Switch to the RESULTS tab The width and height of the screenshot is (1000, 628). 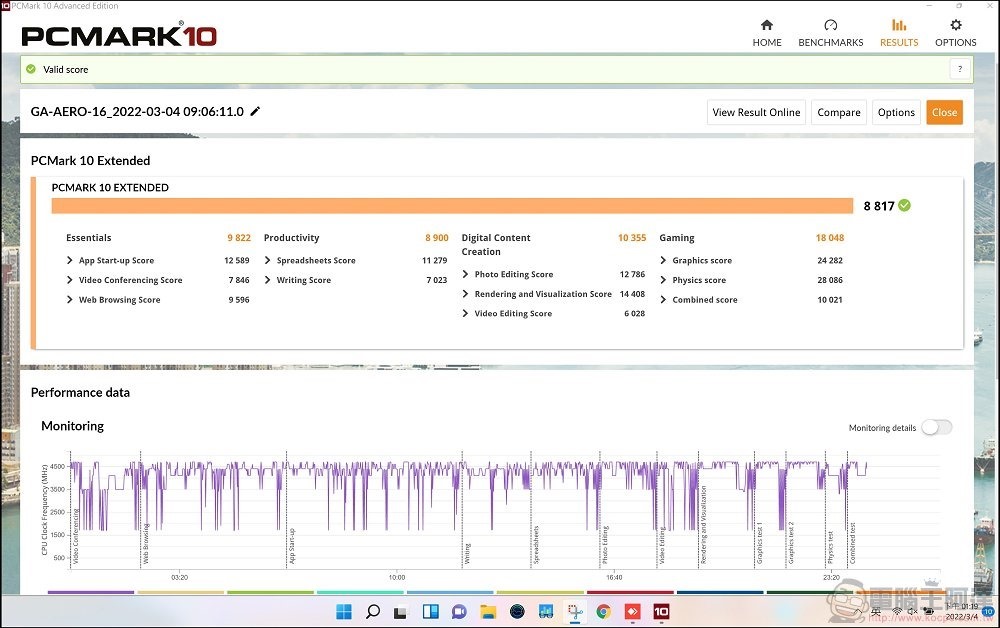pyautogui.click(x=899, y=33)
